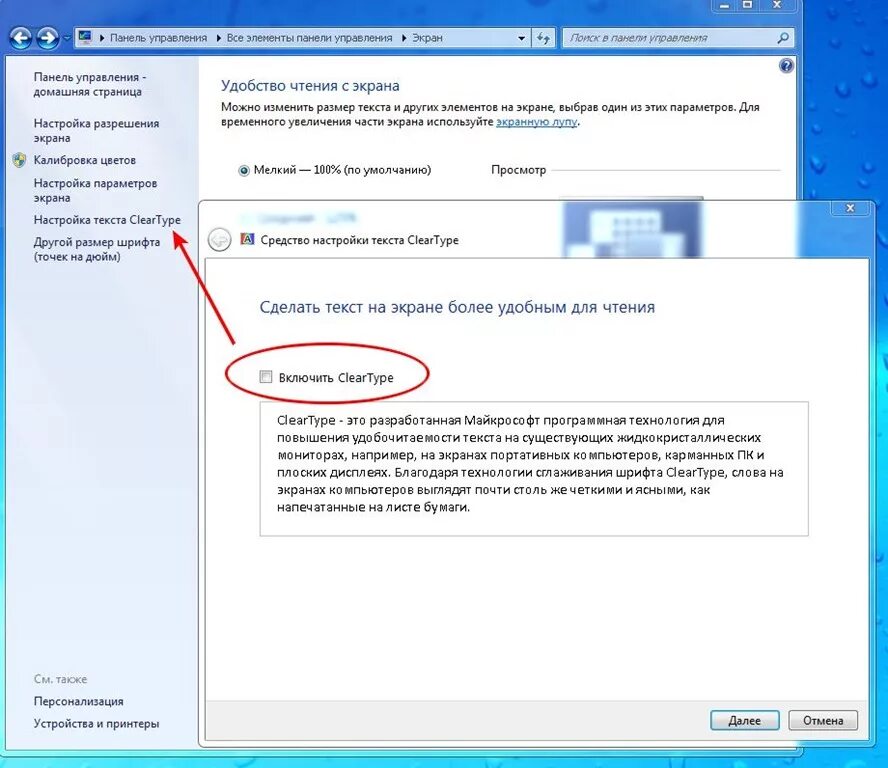Click the 'Далее' button in ClearType wizard
Image resolution: width=888 pixels, height=768 pixels.
(x=745, y=720)
